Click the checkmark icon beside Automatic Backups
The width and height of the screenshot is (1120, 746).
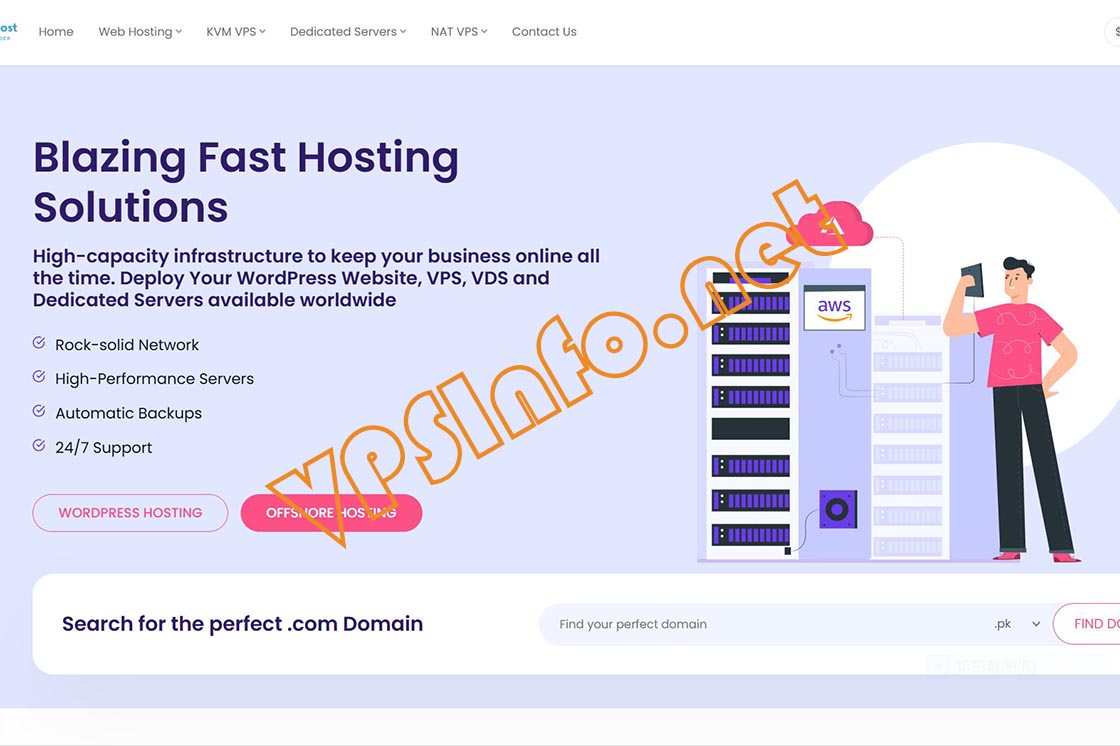(39, 411)
